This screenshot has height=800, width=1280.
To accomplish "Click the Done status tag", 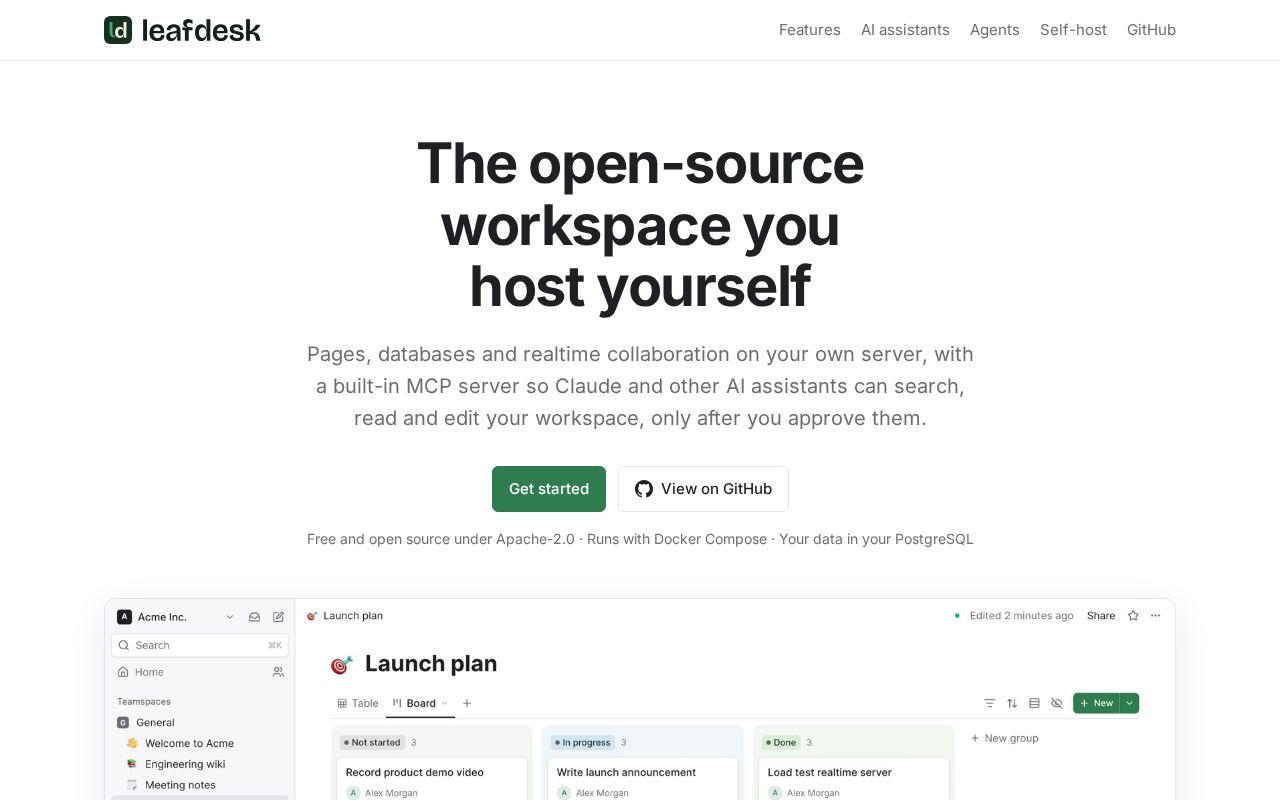I will [x=781, y=742].
